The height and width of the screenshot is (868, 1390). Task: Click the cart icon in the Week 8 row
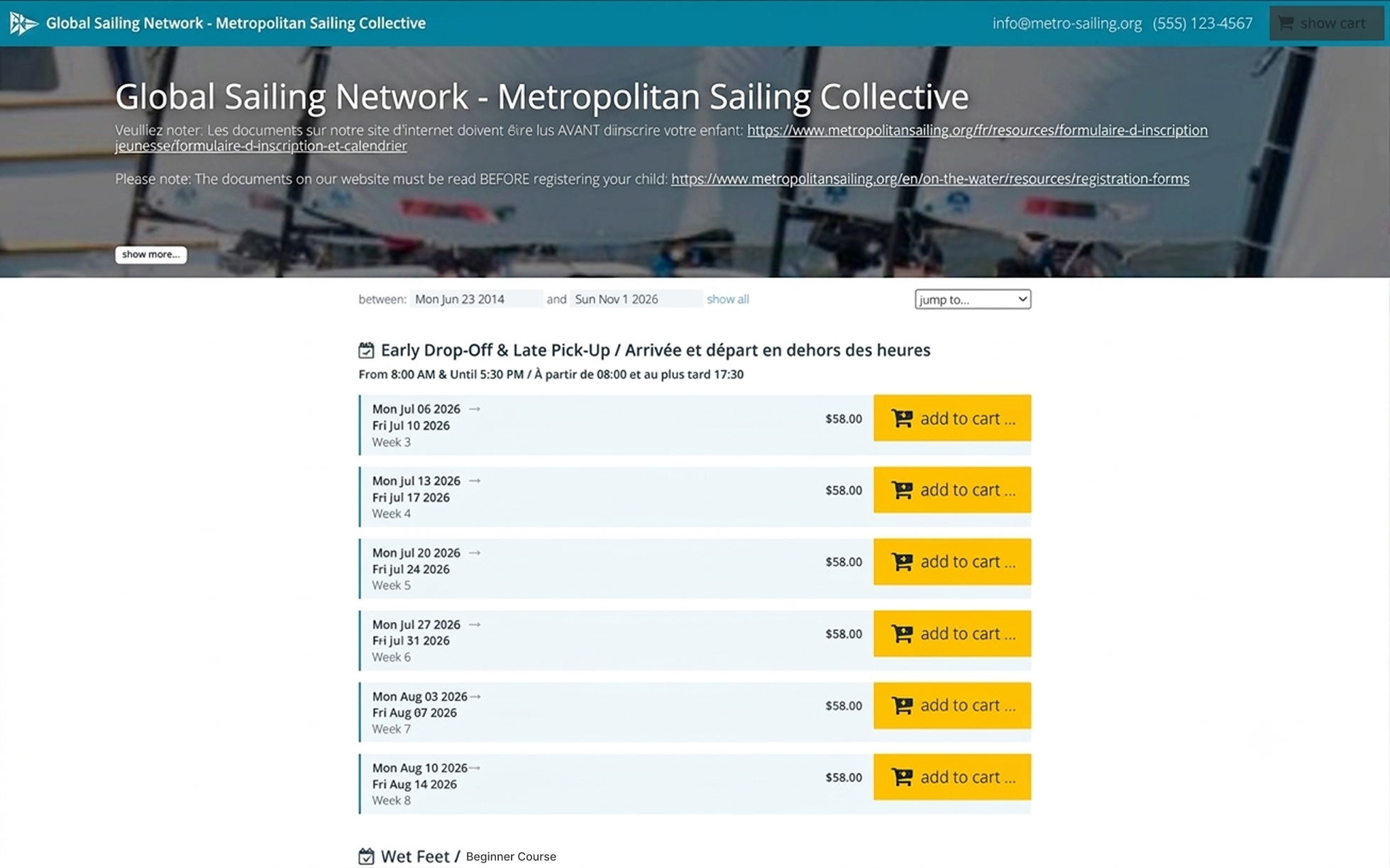tap(902, 777)
